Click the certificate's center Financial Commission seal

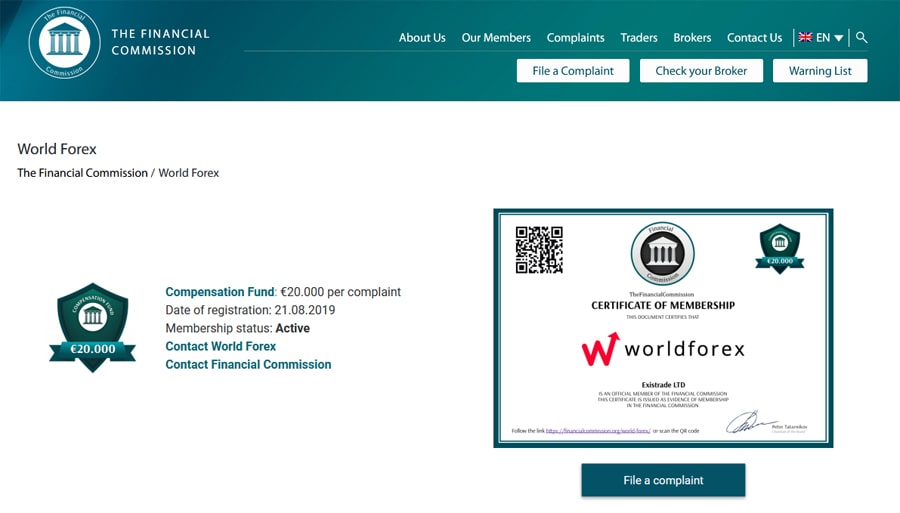click(662, 254)
